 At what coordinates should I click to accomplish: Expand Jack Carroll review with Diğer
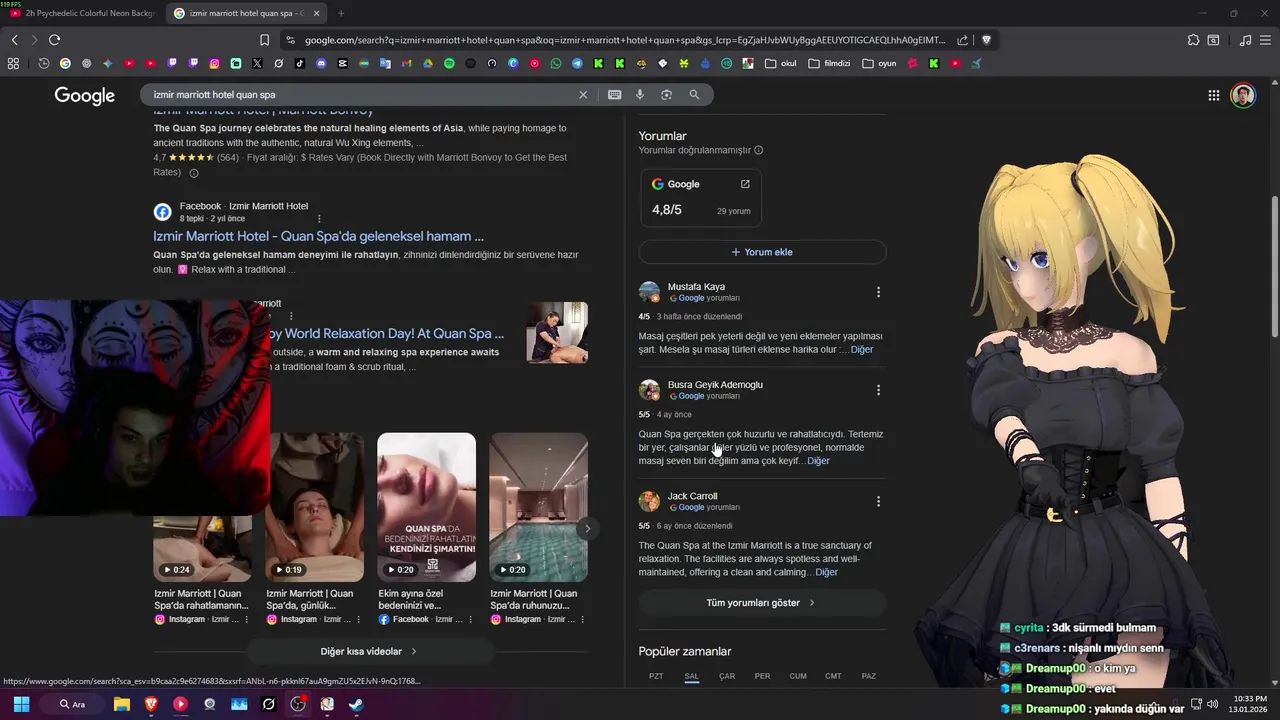point(827,572)
